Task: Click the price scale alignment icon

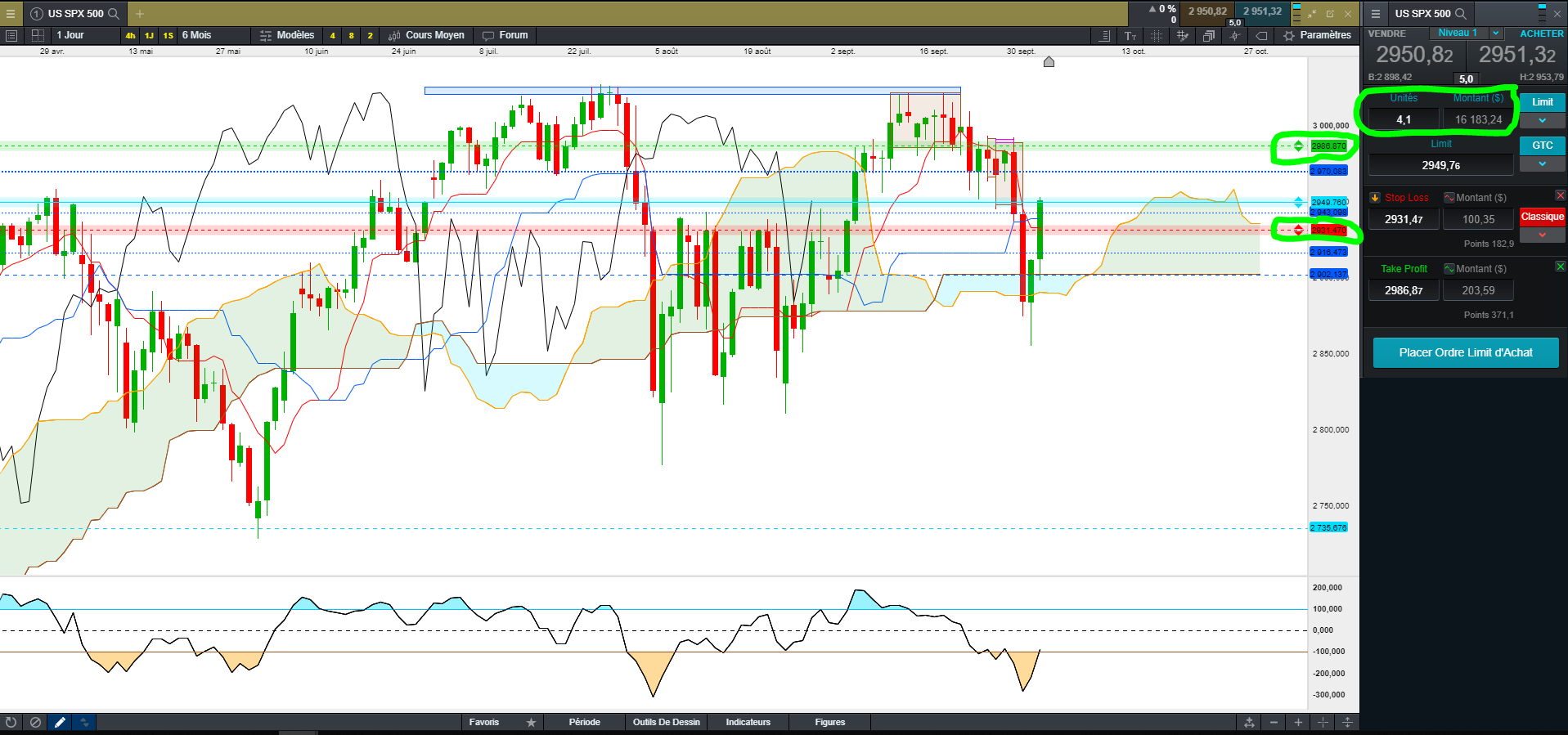Action: [x=1104, y=35]
